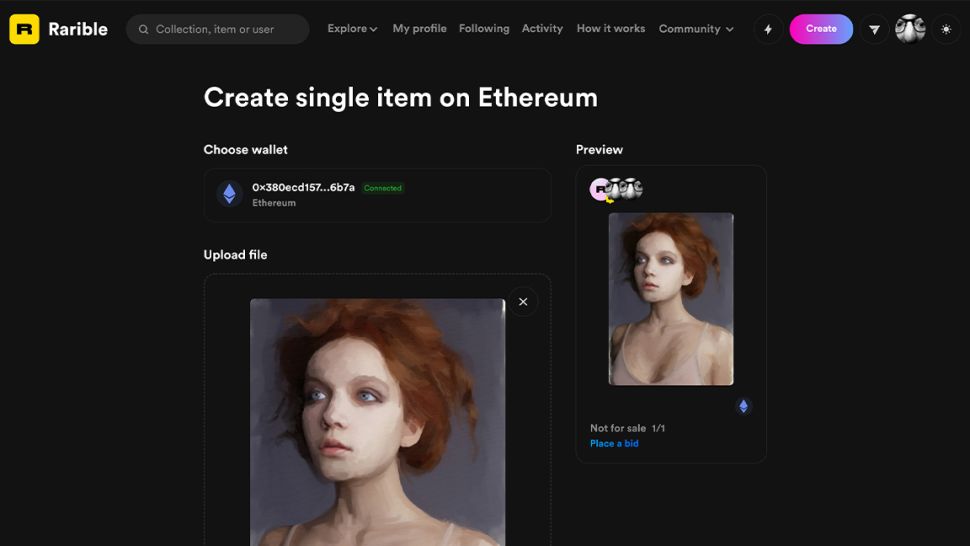This screenshot has height=546, width=970.
Task: Click the Upload file label
Action: pyautogui.click(x=235, y=255)
